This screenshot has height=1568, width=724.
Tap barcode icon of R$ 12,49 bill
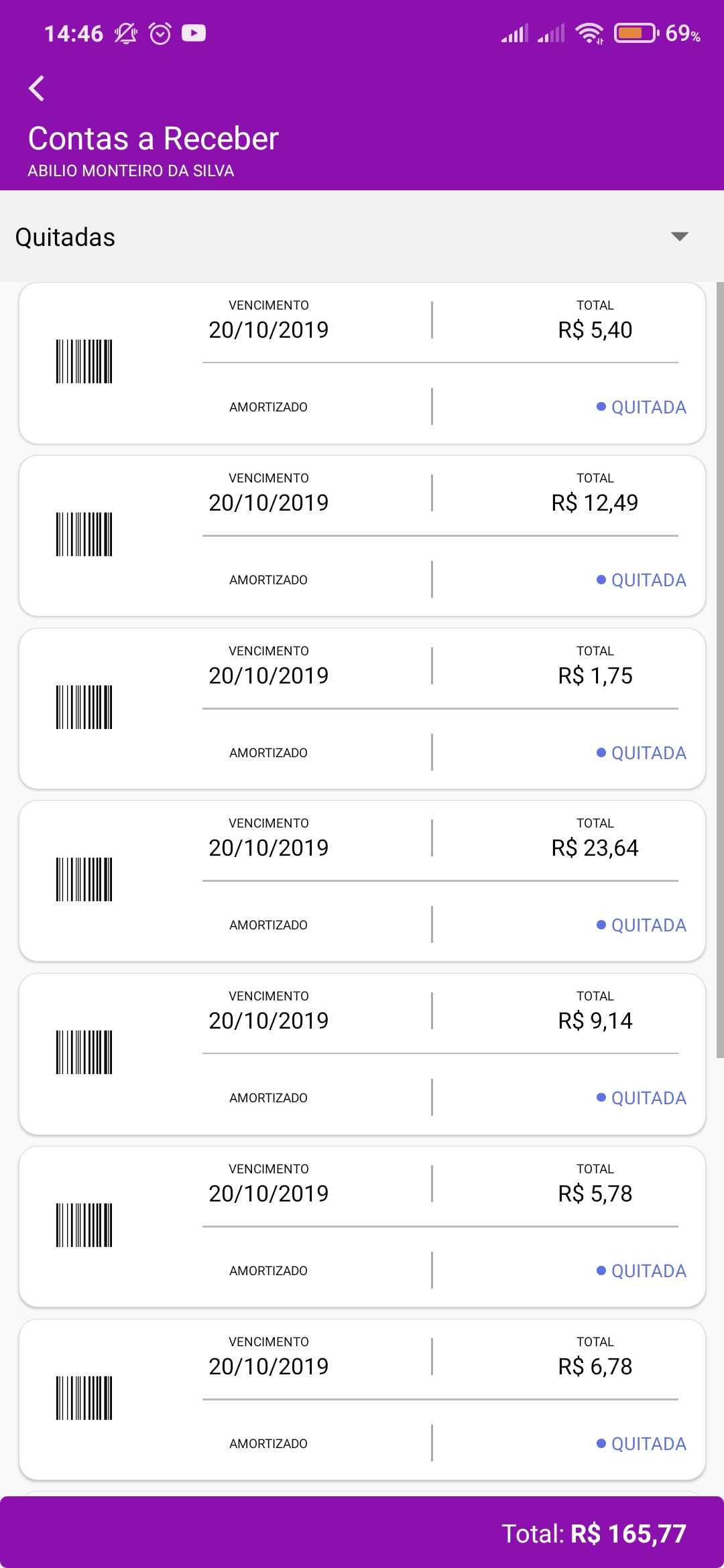[x=84, y=535]
